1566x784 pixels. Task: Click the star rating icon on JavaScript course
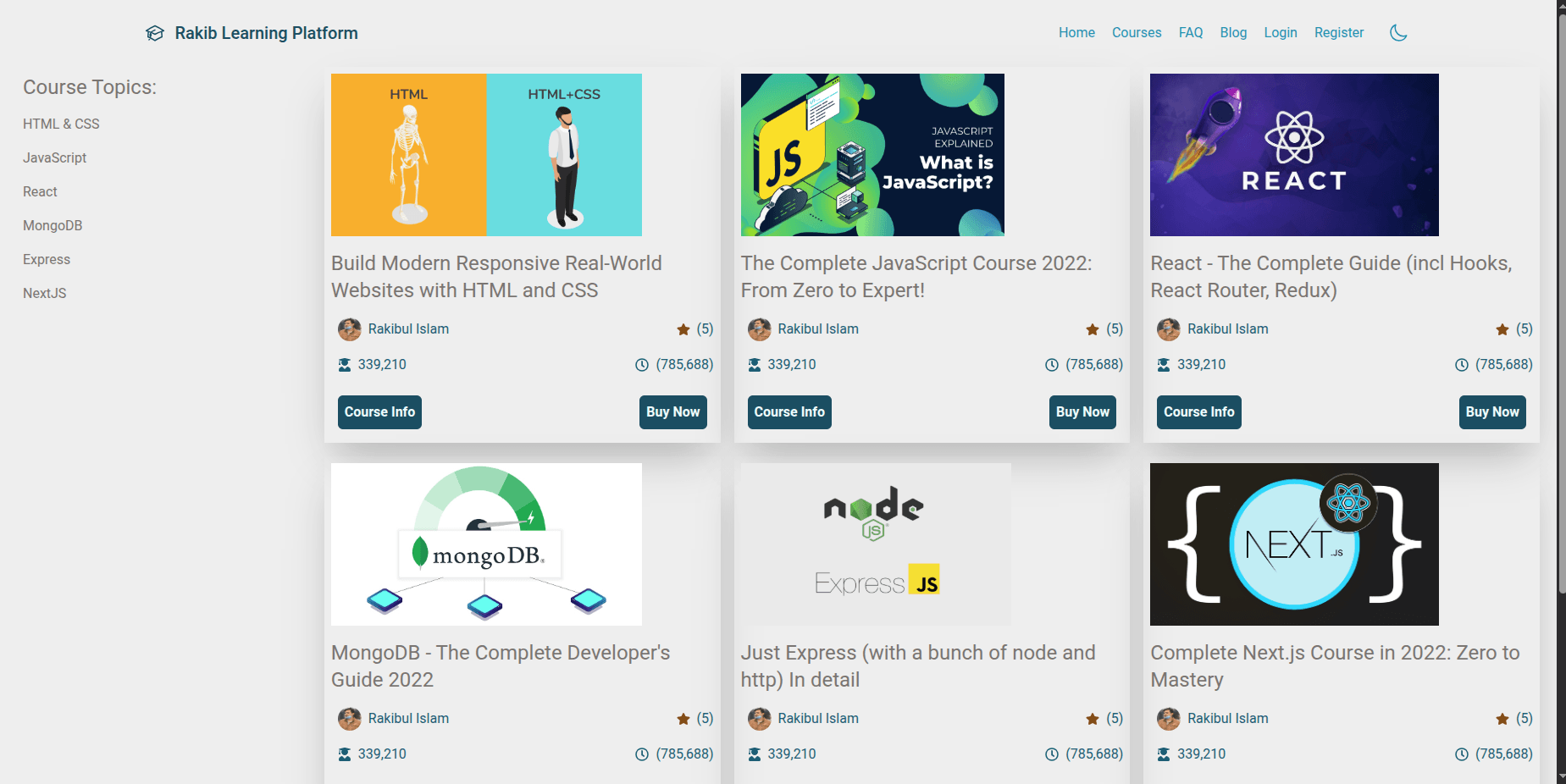point(1091,329)
